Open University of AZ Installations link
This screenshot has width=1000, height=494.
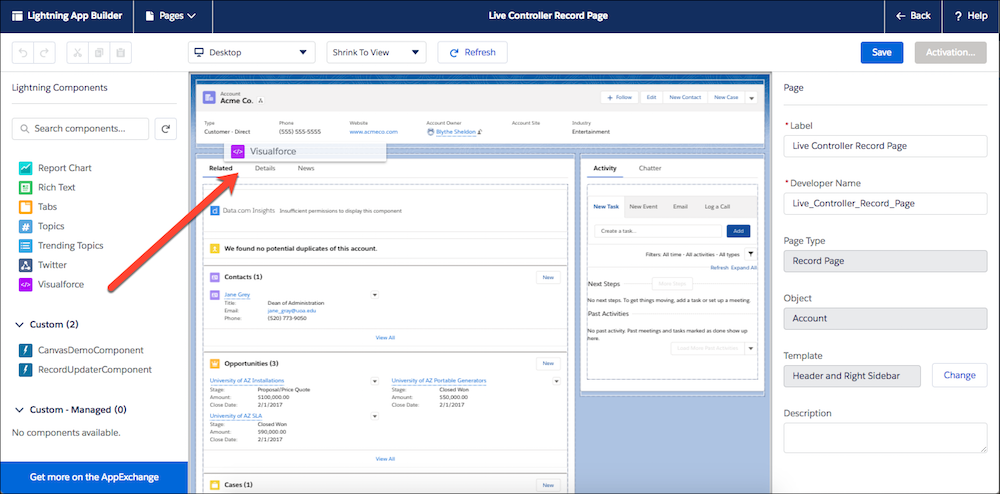click(x=247, y=381)
